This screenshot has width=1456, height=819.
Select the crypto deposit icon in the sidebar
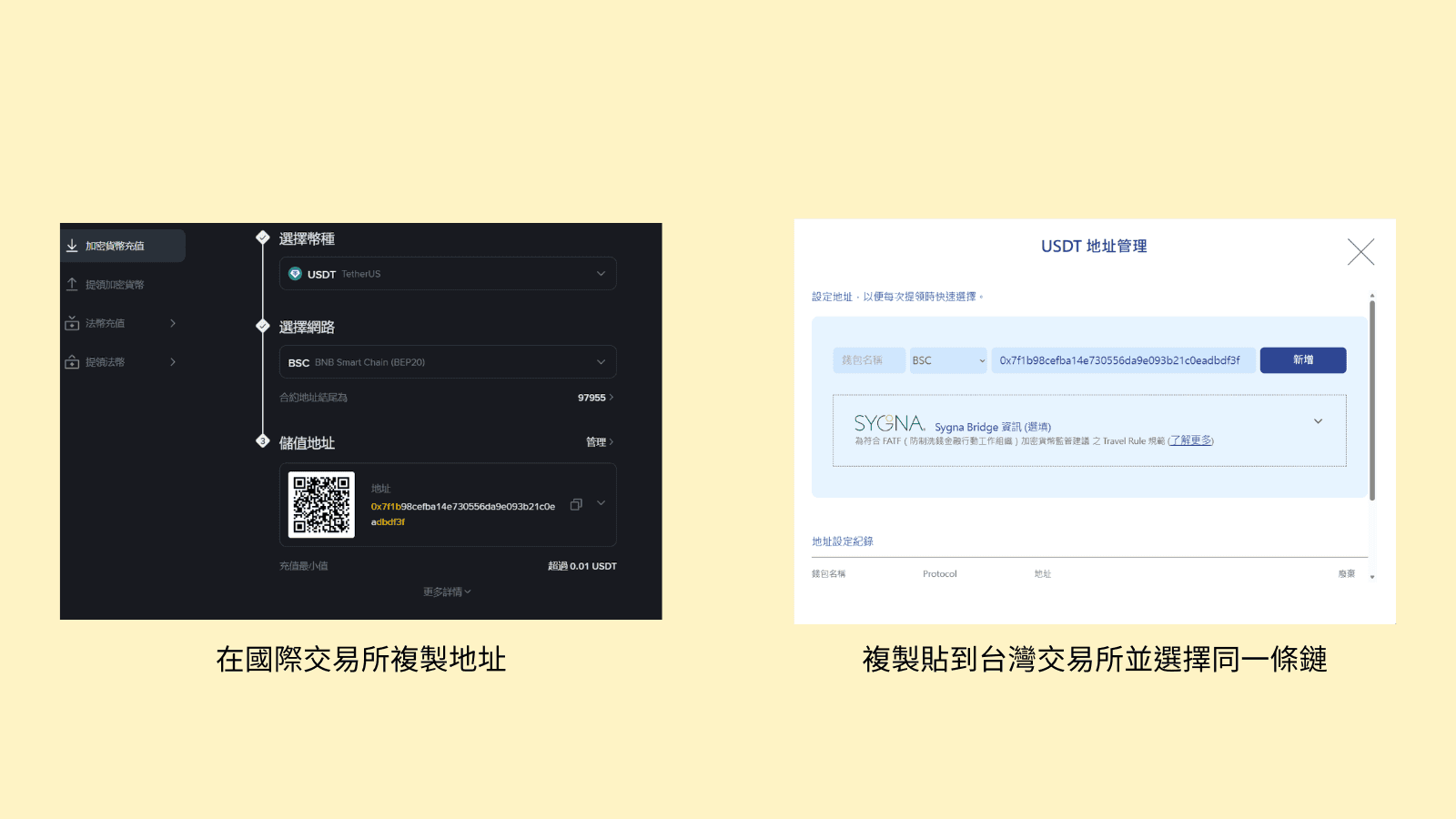pos(72,245)
